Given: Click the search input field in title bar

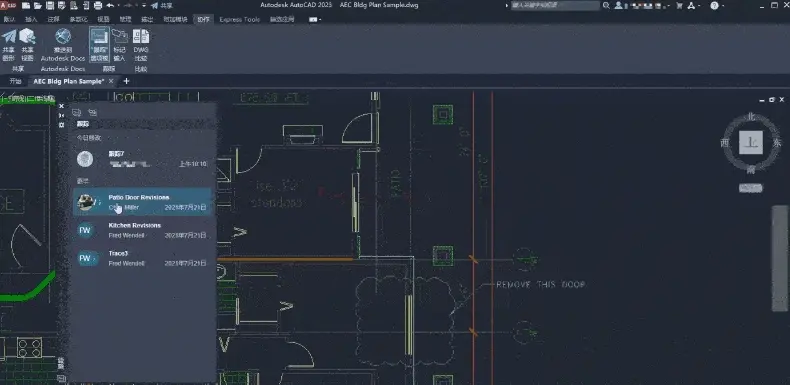Looking at the screenshot, I should (x=555, y=6).
